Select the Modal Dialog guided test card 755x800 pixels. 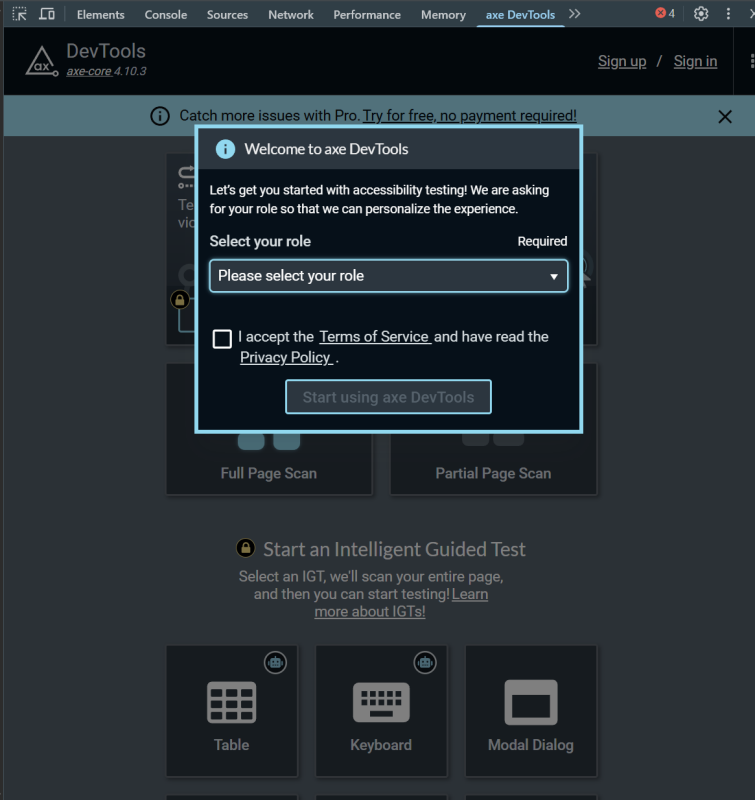click(x=531, y=711)
